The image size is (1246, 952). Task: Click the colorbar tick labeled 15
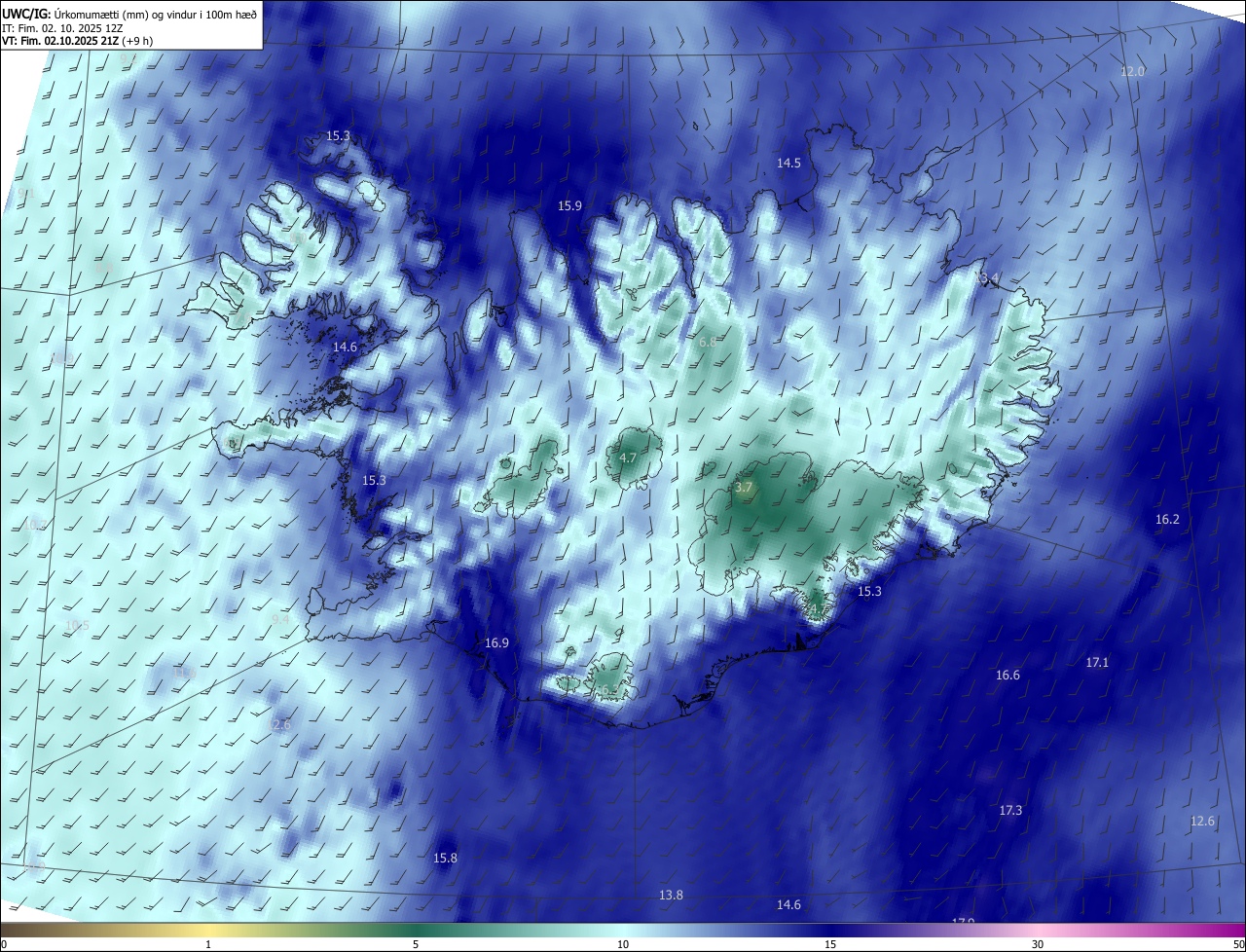pos(830,945)
